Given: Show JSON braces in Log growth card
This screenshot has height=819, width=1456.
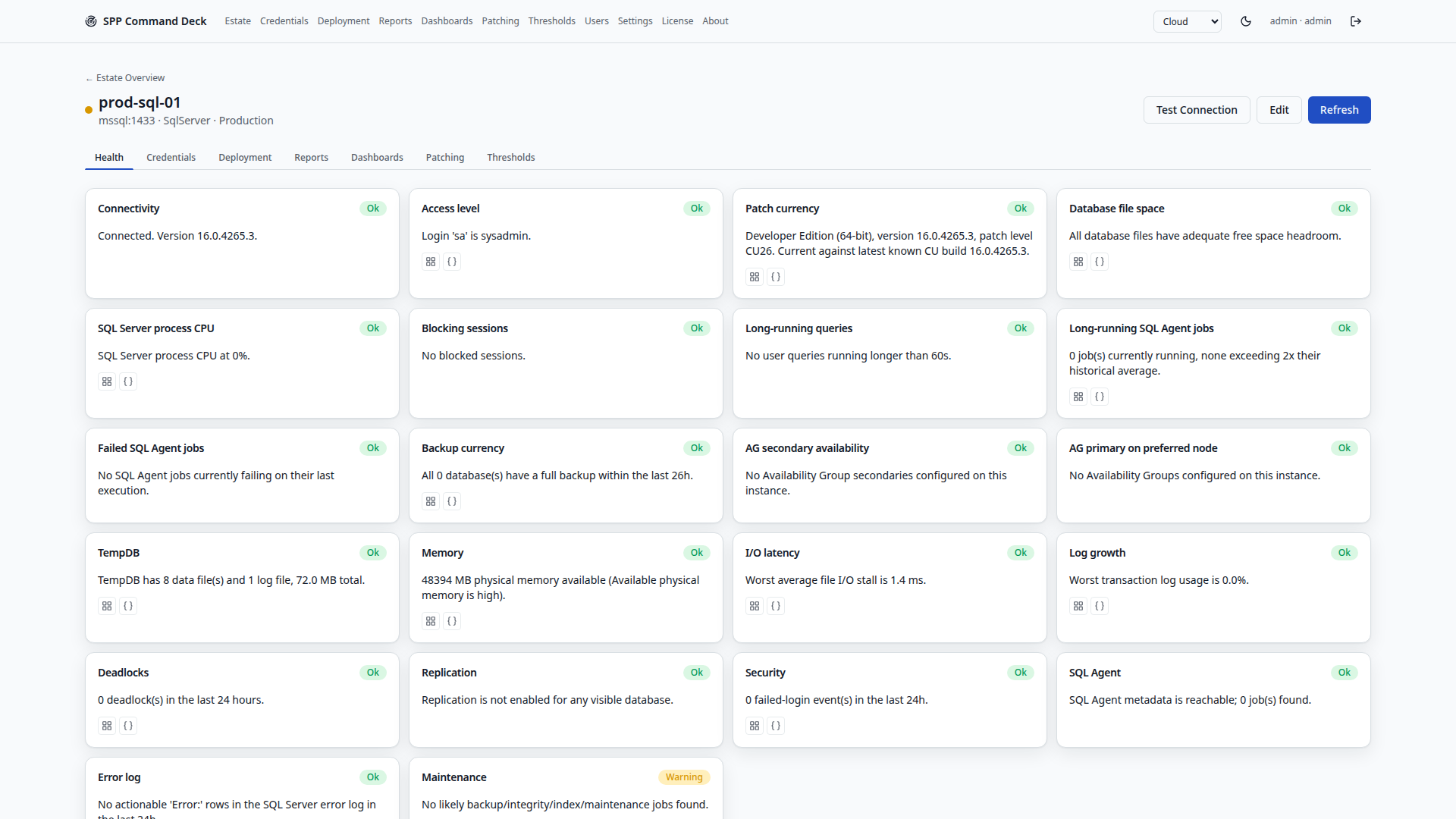Looking at the screenshot, I should (1100, 606).
